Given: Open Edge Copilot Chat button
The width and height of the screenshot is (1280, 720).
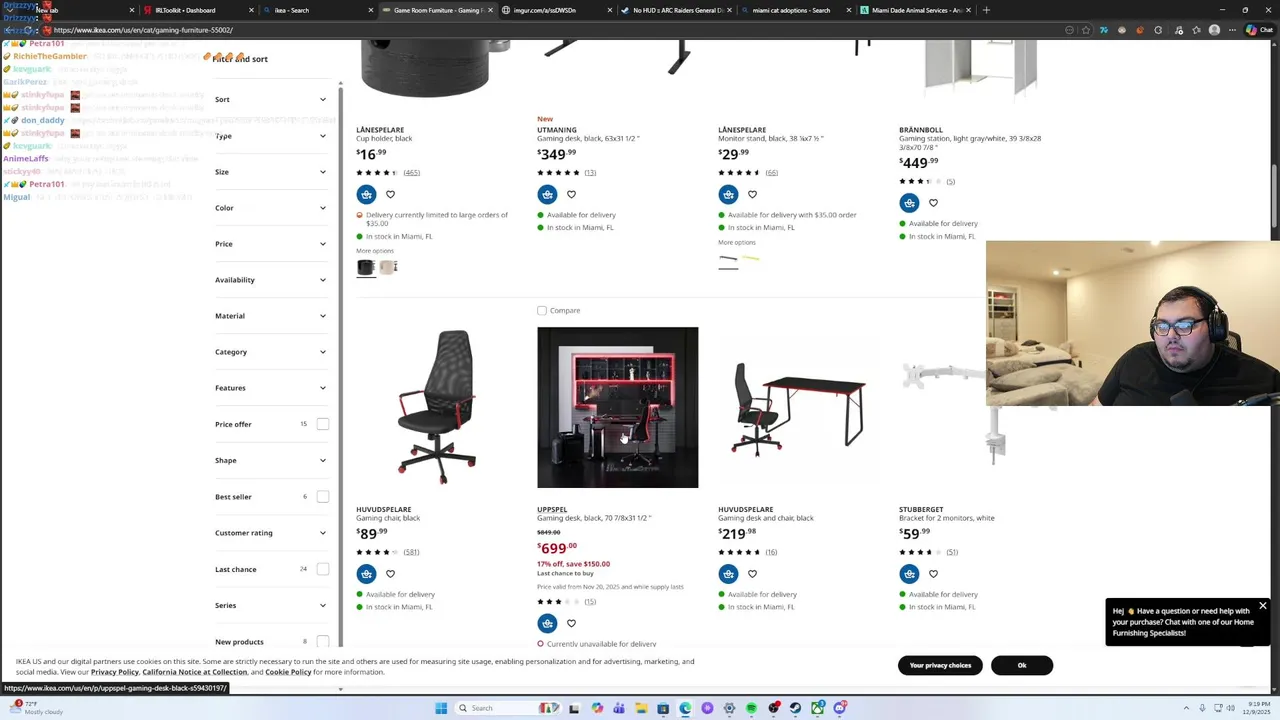Looking at the screenshot, I should [1258, 30].
